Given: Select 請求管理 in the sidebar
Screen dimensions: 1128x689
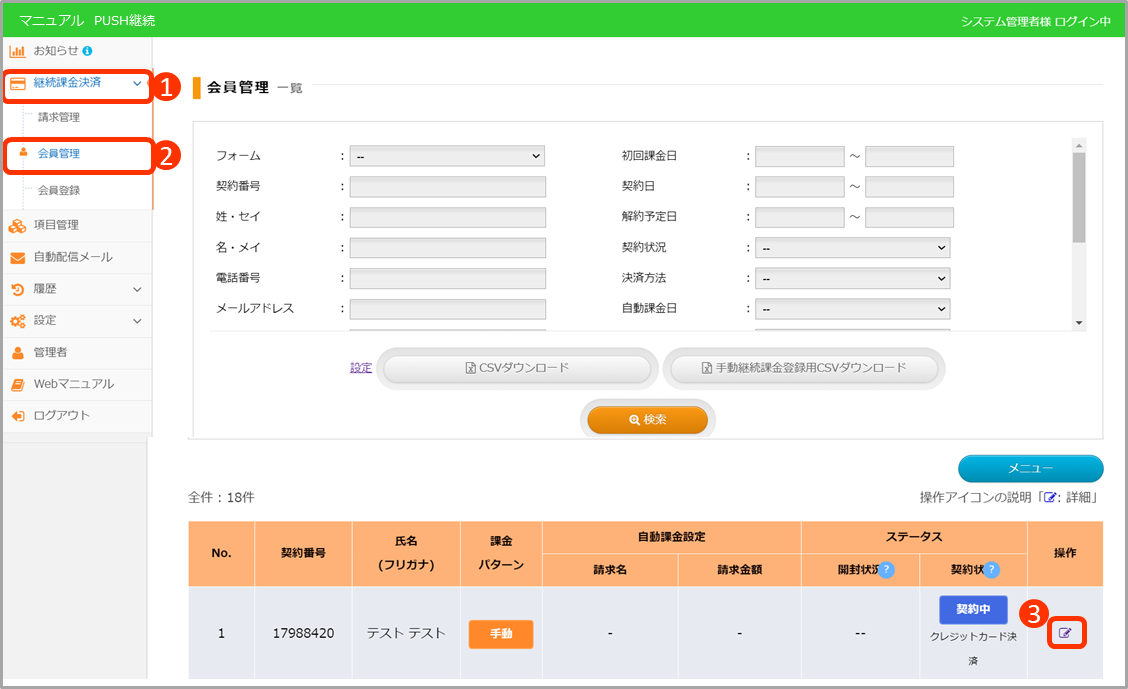Looking at the screenshot, I should [x=59, y=118].
